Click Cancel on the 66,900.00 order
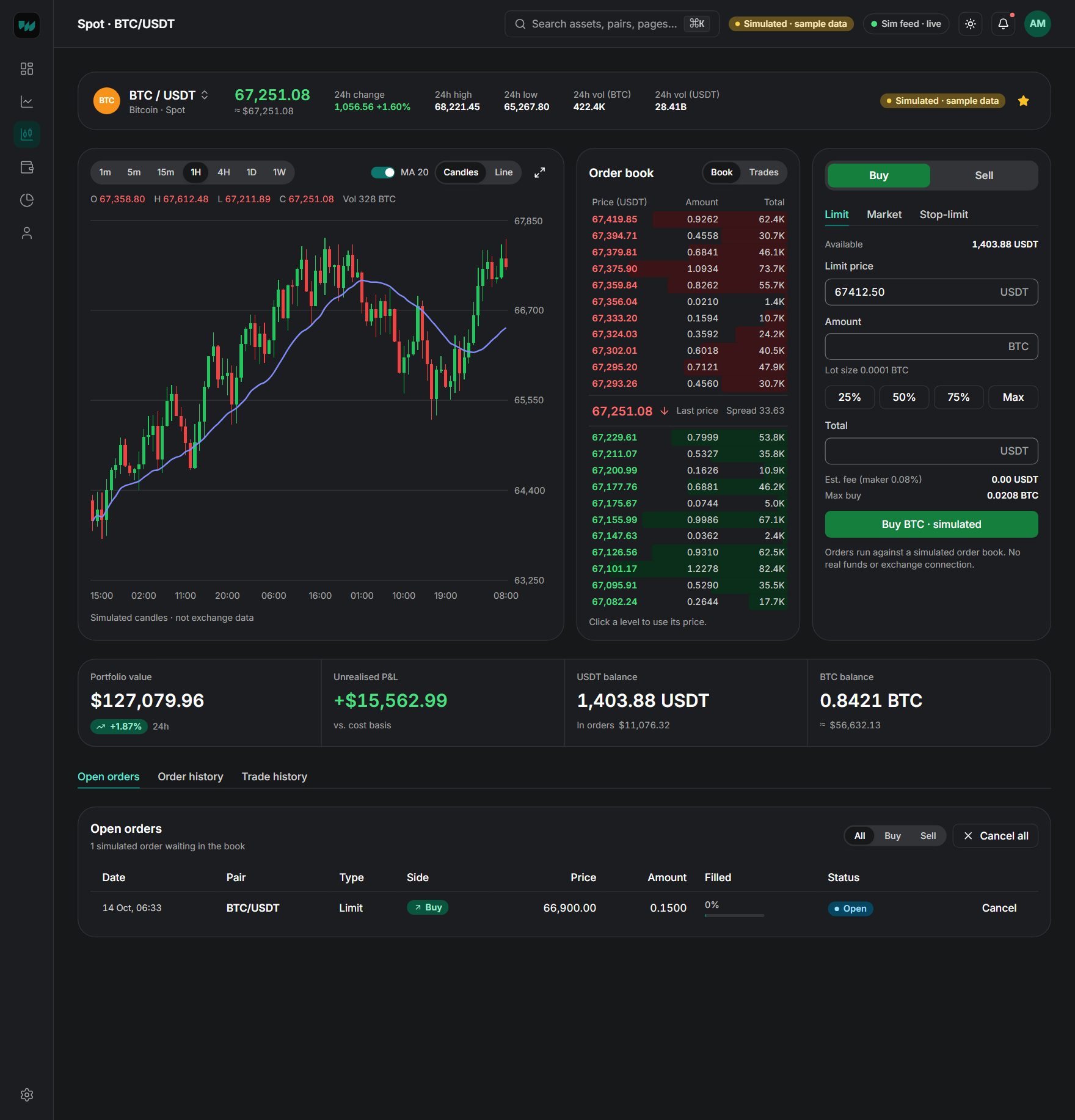Viewport: 1075px width, 1120px height. tap(999, 908)
